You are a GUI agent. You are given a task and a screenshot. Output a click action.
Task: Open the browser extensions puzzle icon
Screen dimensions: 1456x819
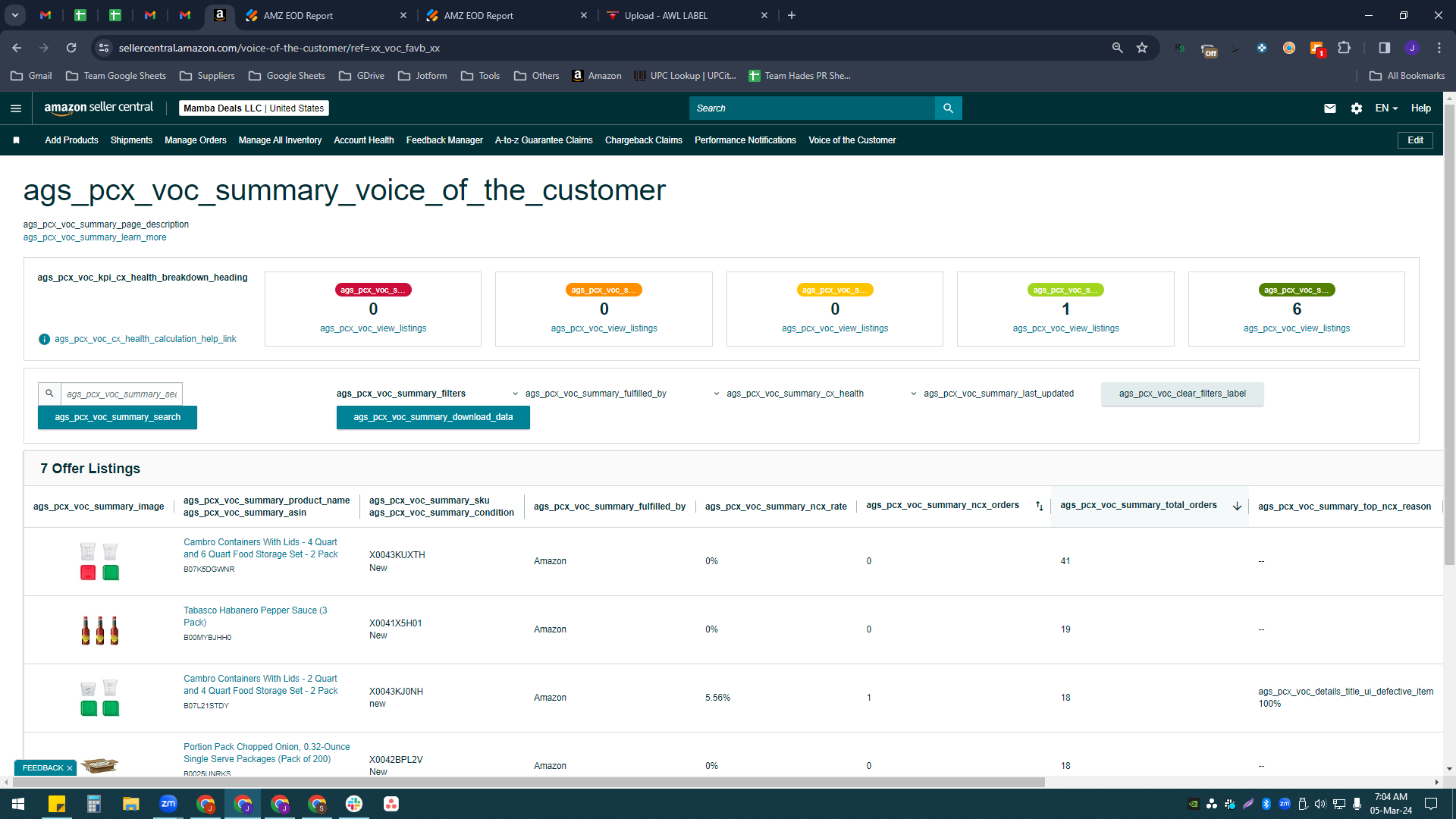(x=1344, y=48)
